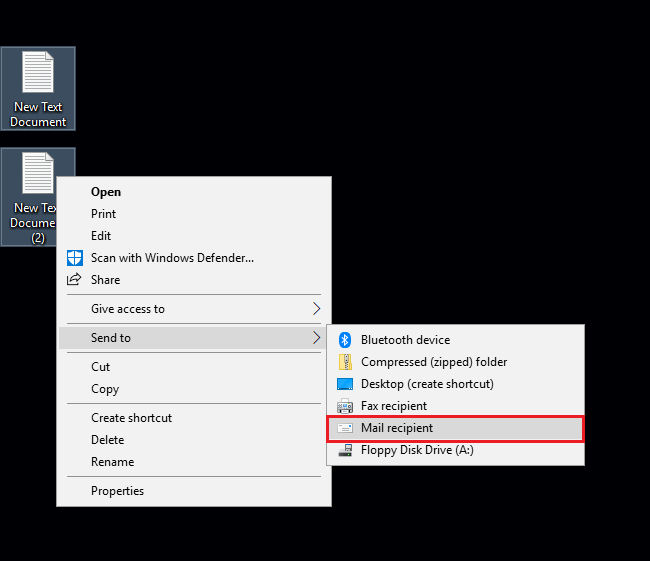Select the New Text Document (2) file icon

click(x=38, y=173)
